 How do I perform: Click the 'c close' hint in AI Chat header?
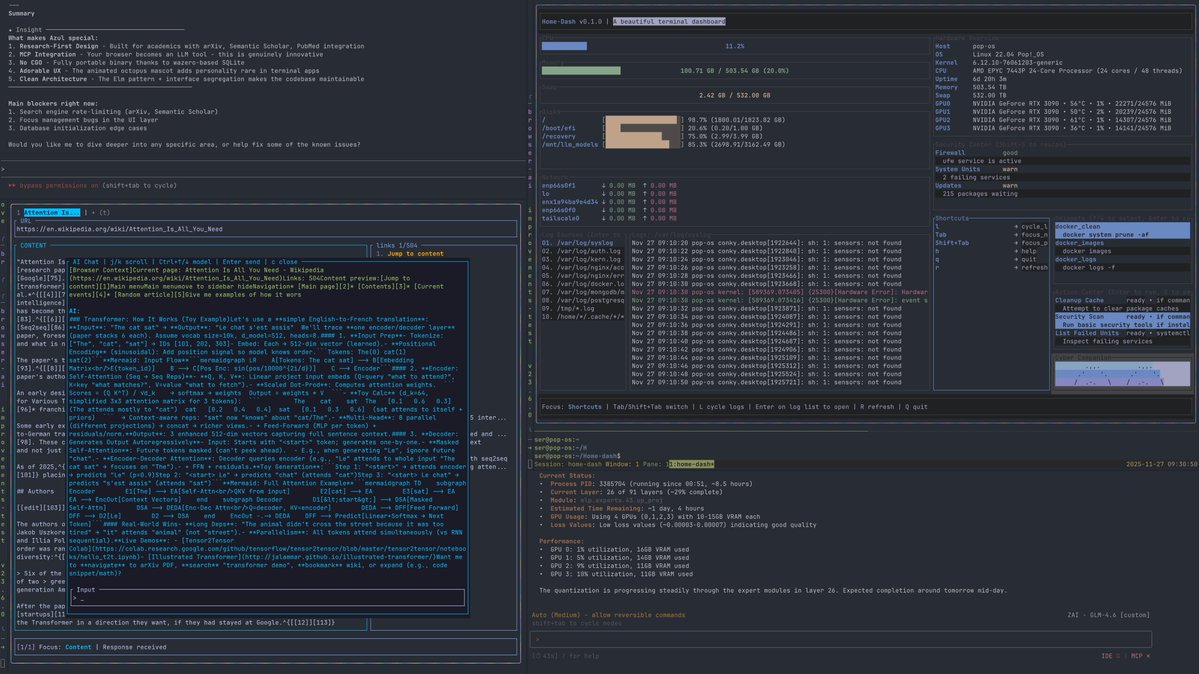click(282, 262)
